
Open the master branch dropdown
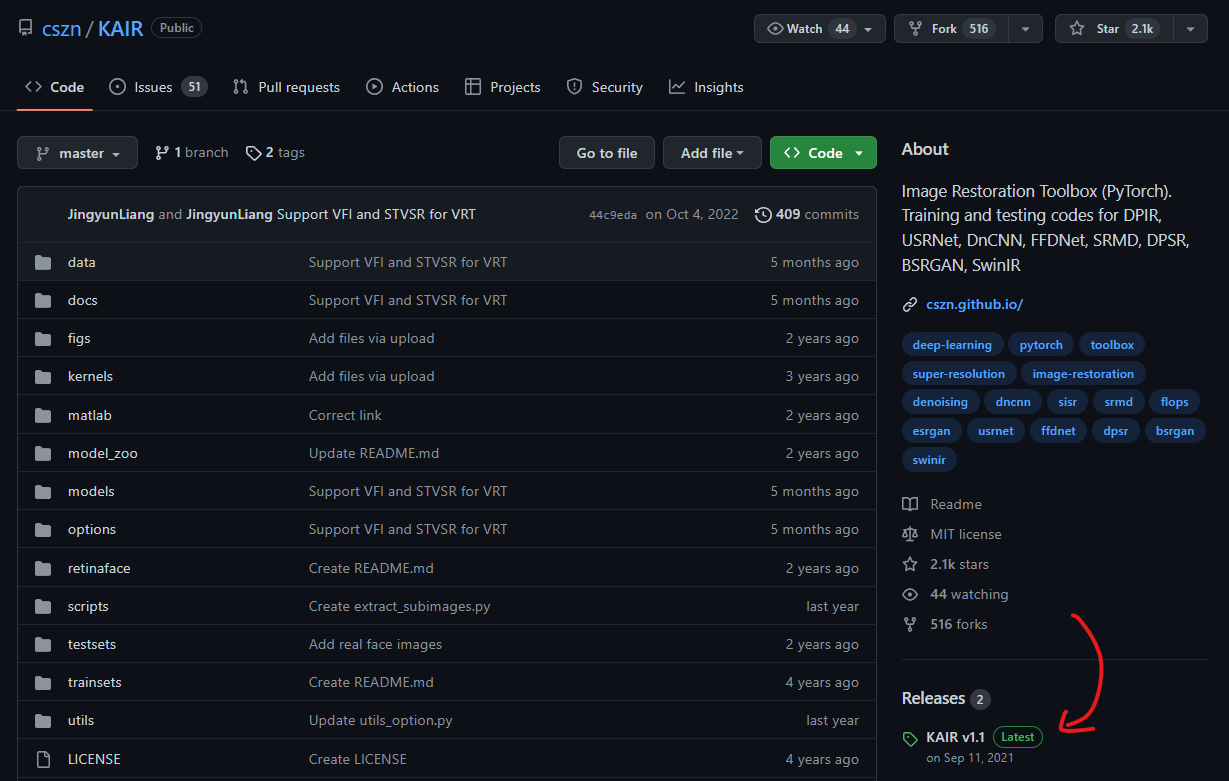coord(78,153)
